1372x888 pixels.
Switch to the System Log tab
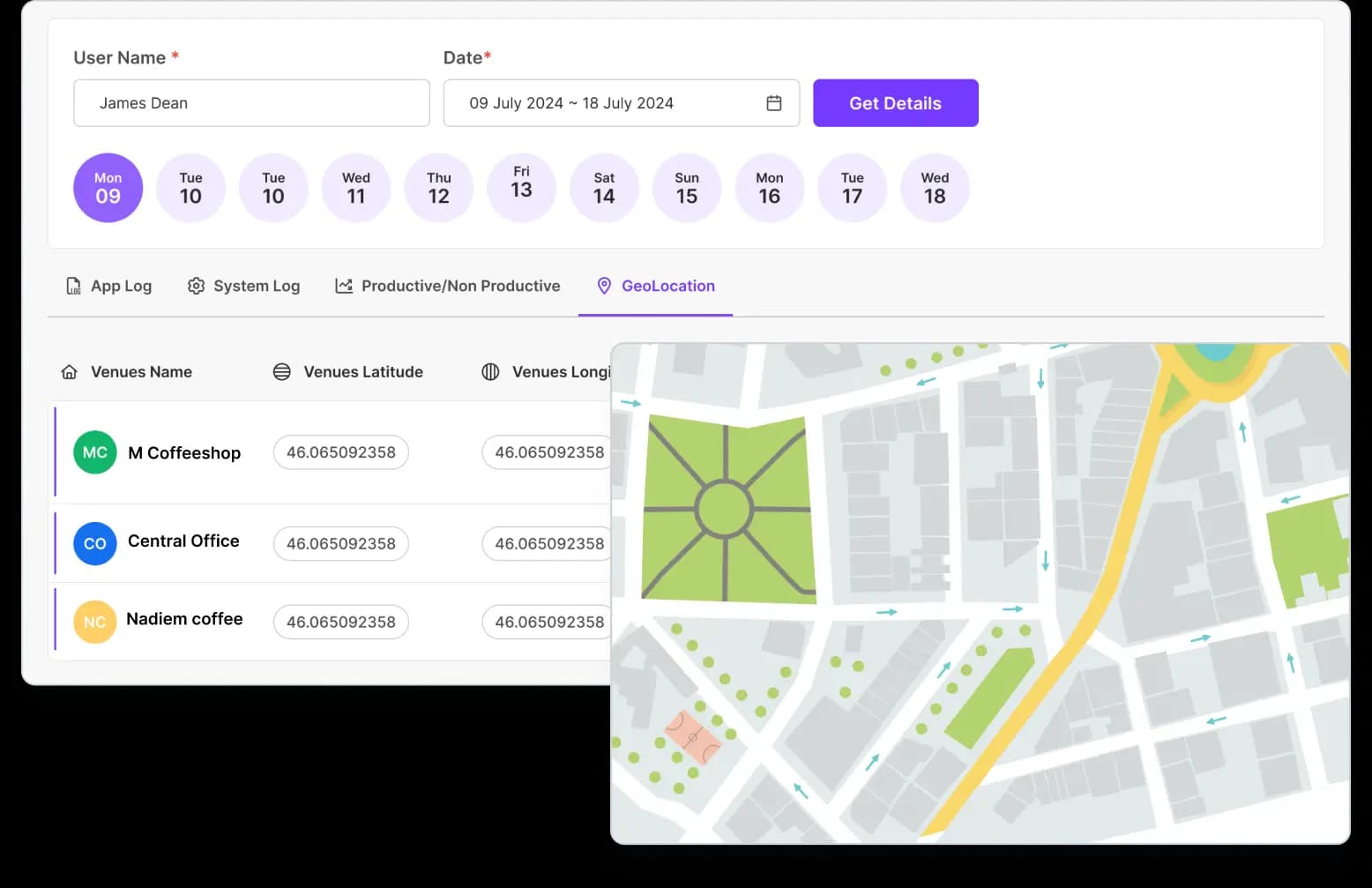244,286
